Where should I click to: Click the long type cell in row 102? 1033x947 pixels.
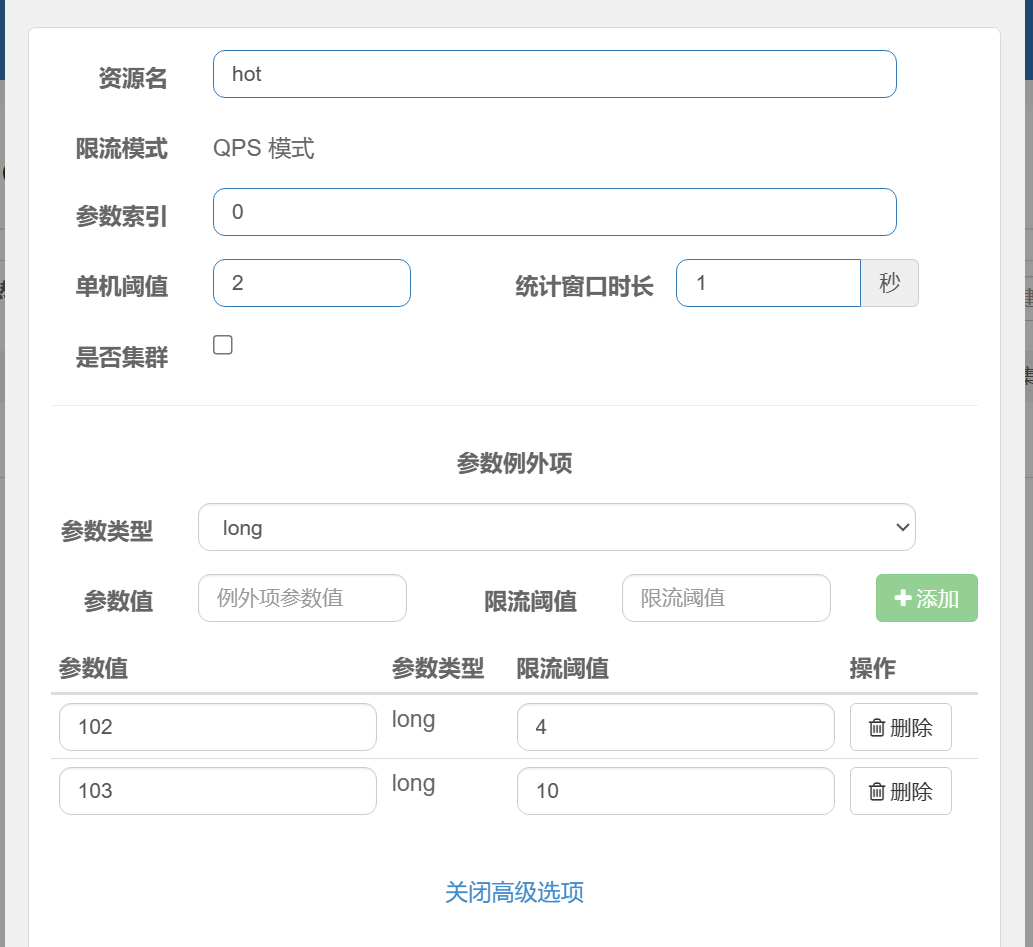tap(413, 720)
